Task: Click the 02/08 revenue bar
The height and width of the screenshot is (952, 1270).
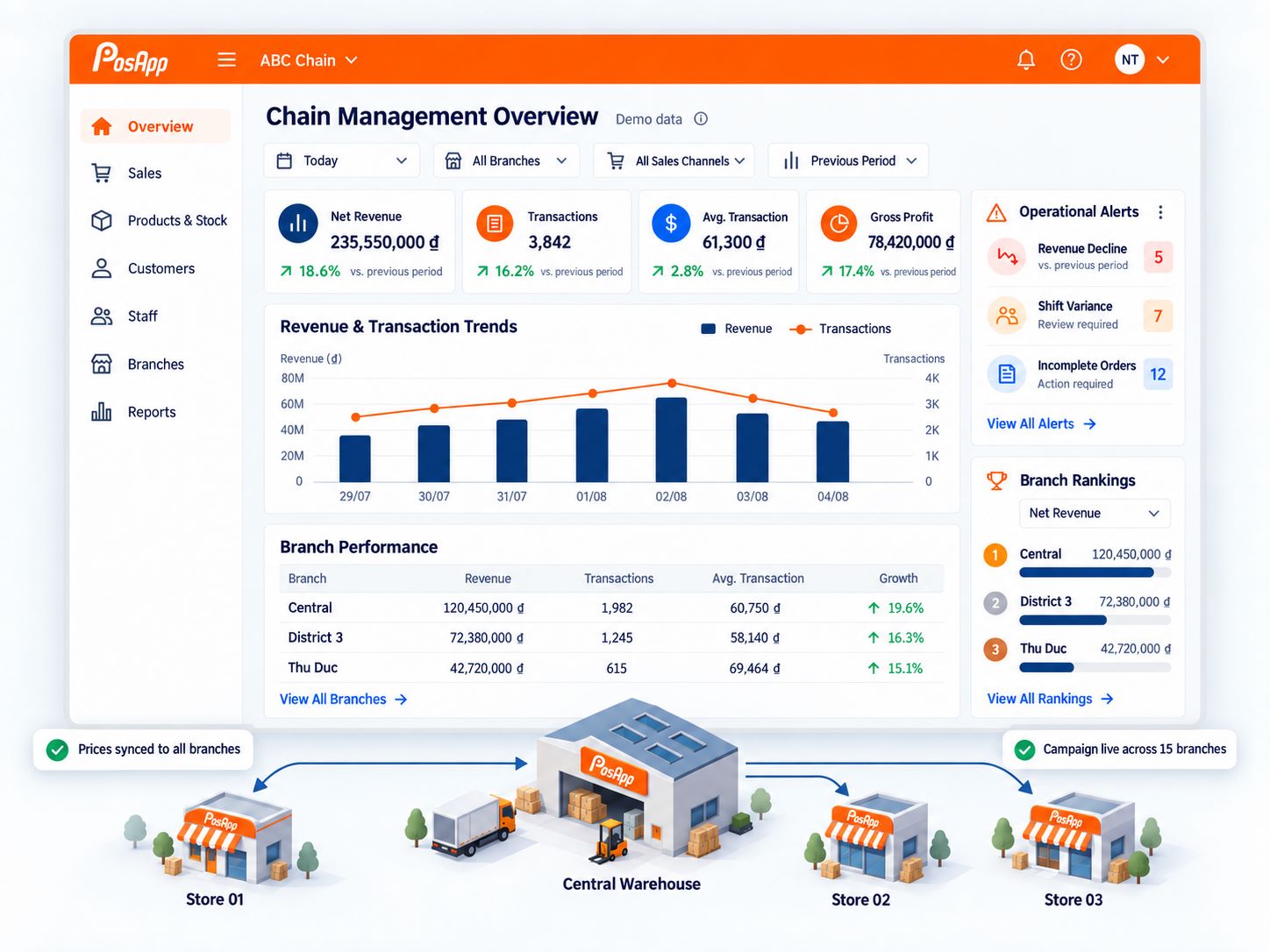Action: click(x=671, y=440)
